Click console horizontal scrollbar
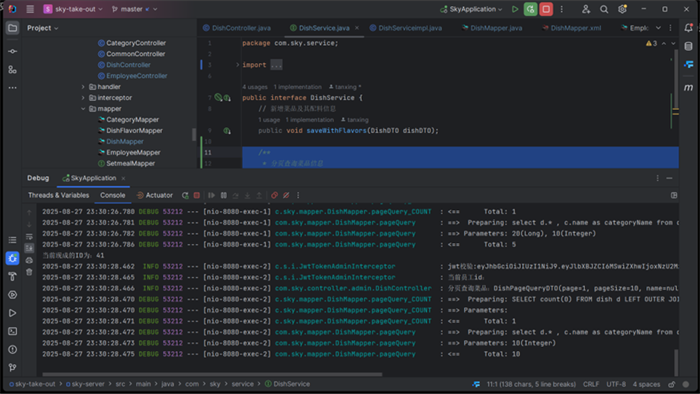700x394 pixels. pos(212,374)
